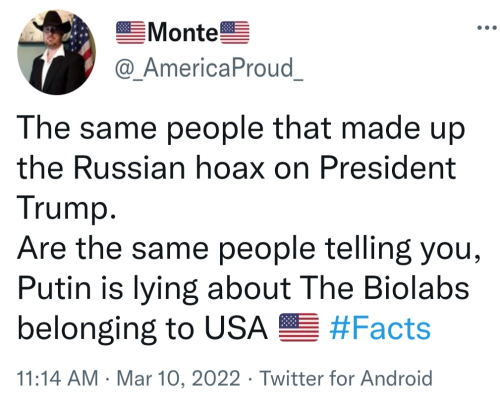Click the Monte display name
The image size is (500, 397).
[x=183, y=33]
